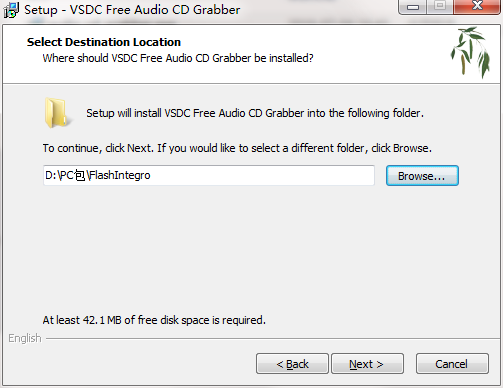Click the English language label

click(25, 338)
